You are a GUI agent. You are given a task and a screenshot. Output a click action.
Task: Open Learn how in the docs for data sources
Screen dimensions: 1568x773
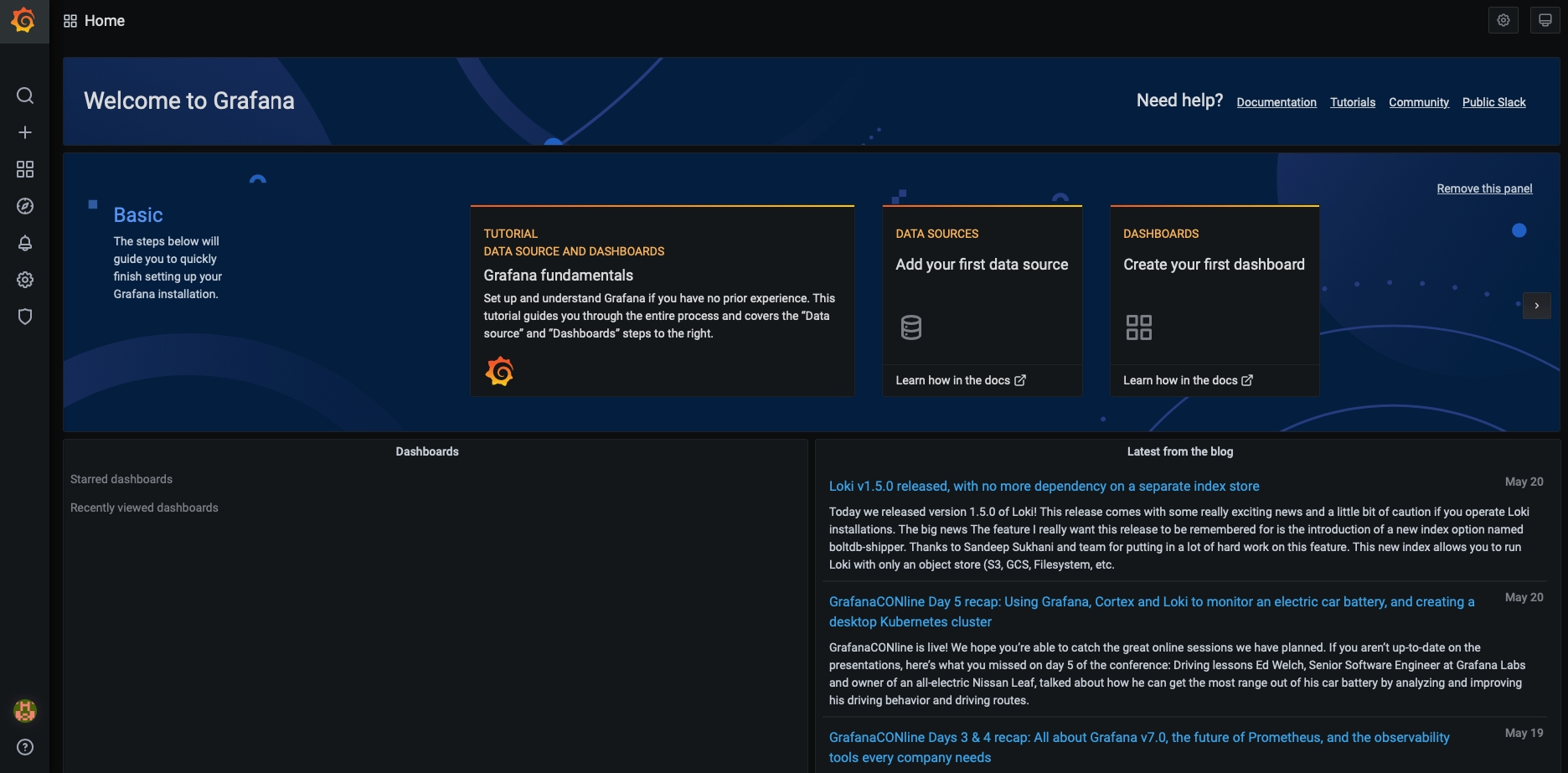click(961, 380)
